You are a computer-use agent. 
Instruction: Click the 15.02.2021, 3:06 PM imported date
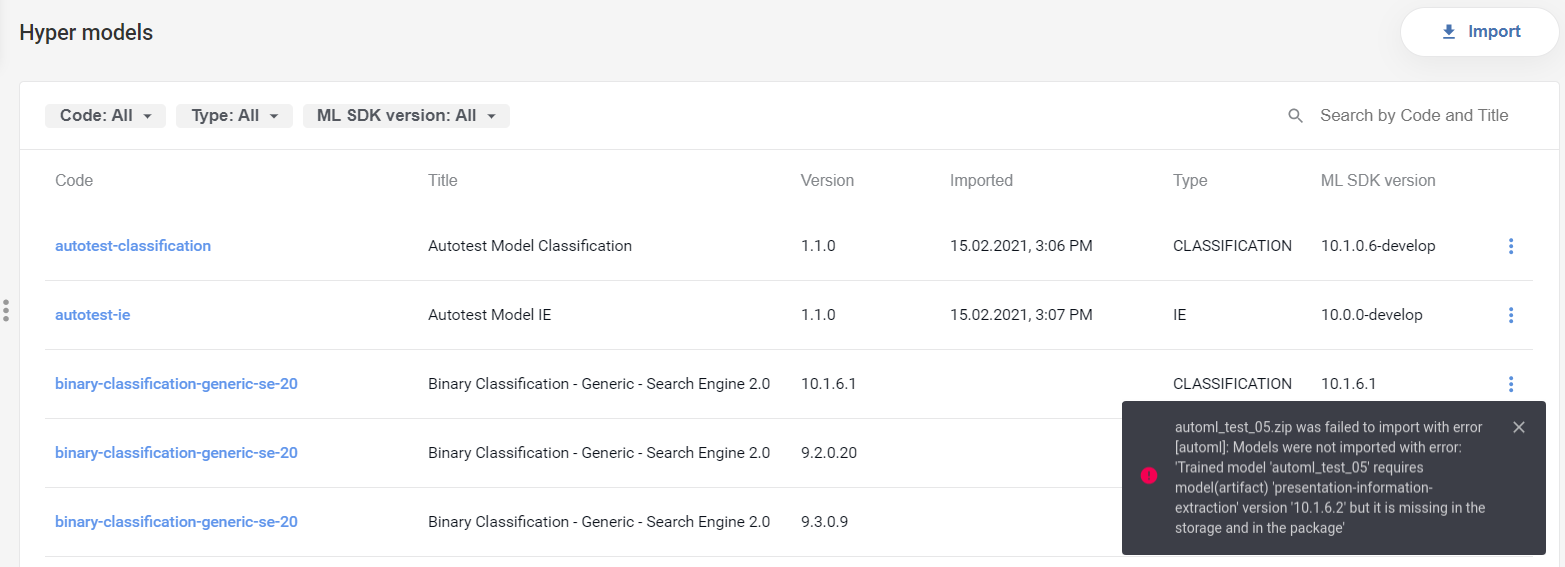[x=1021, y=246]
